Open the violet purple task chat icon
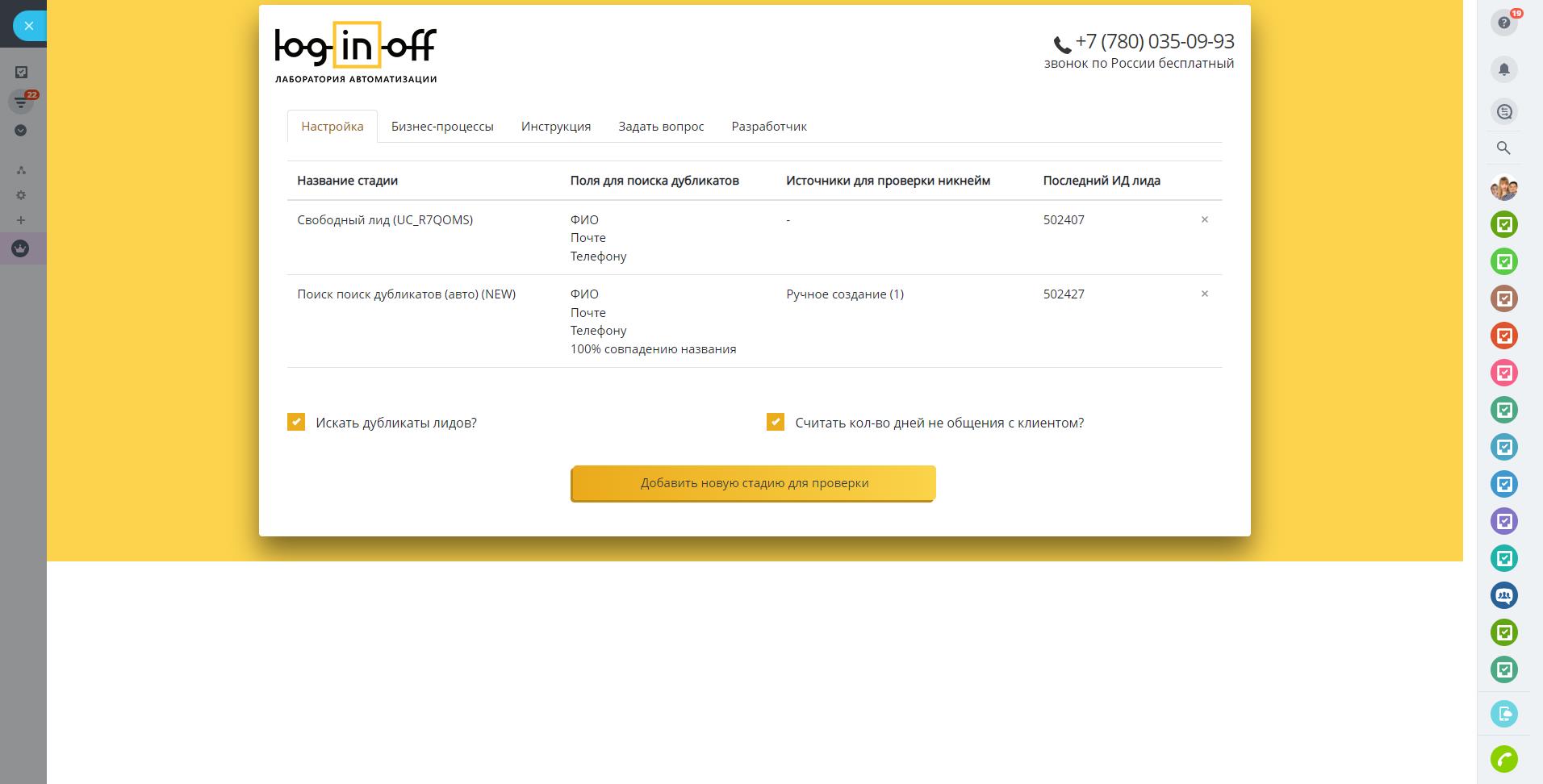This screenshot has width=1543, height=784. tap(1504, 521)
